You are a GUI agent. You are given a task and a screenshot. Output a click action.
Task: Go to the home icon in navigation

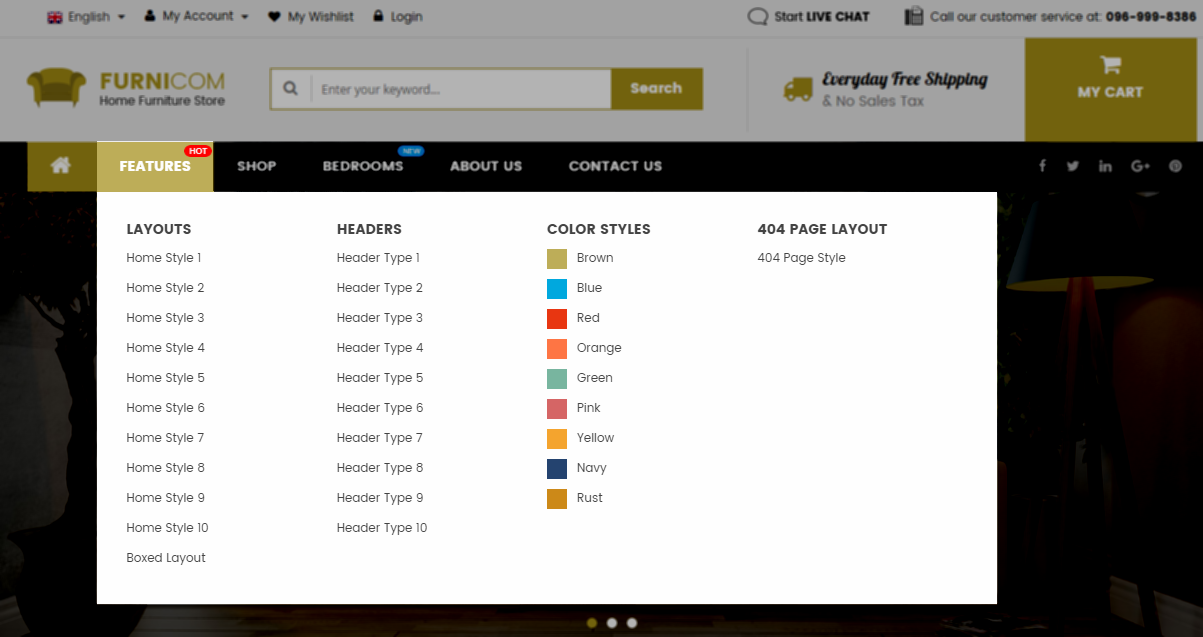coord(61,166)
